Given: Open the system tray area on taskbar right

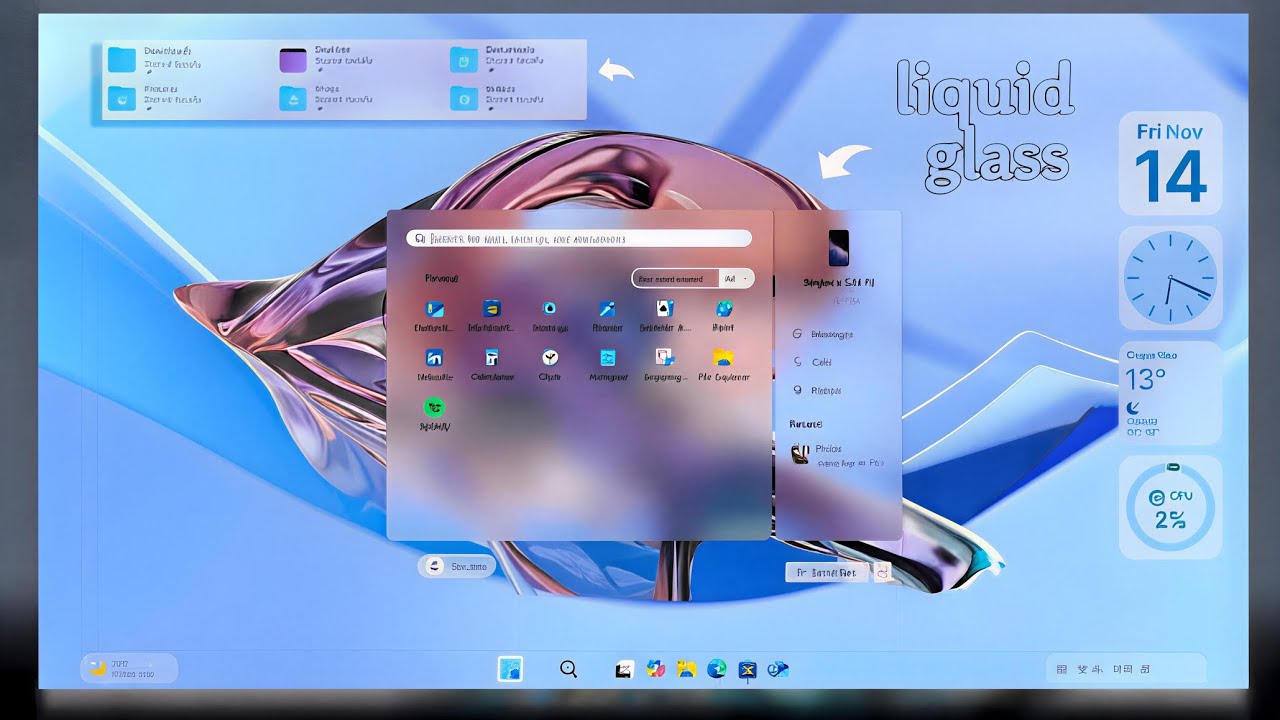Looking at the screenshot, I should (x=1126, y=669).
